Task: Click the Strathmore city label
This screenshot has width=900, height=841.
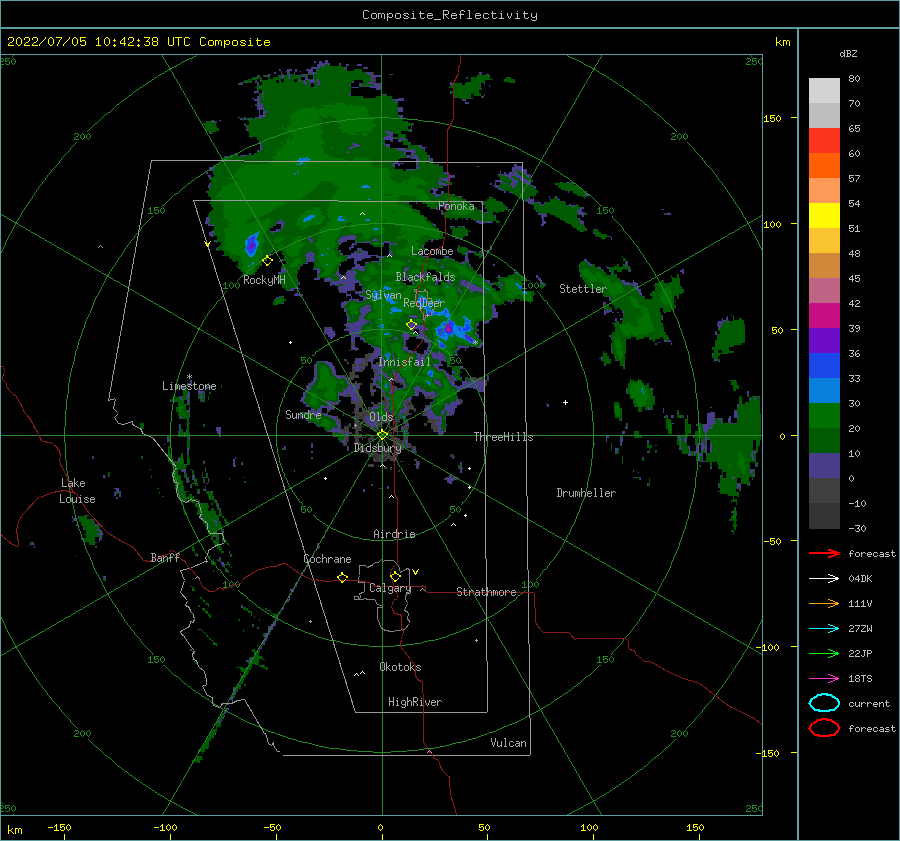Action: coord(486,592)
